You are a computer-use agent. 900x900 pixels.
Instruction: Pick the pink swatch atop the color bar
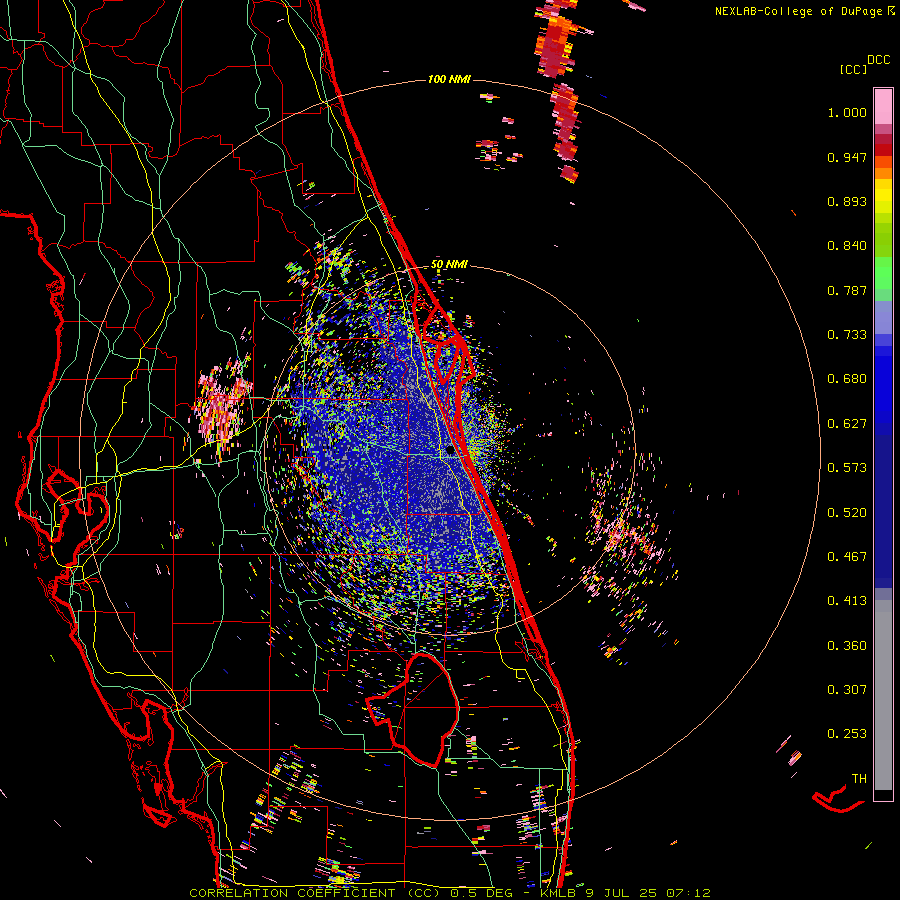tap(883, 106)
